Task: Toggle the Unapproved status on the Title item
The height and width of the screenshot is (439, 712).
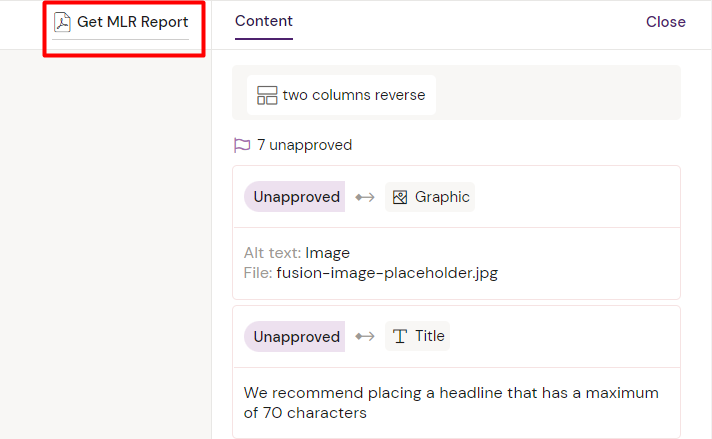Action: (x=296, y=336)
